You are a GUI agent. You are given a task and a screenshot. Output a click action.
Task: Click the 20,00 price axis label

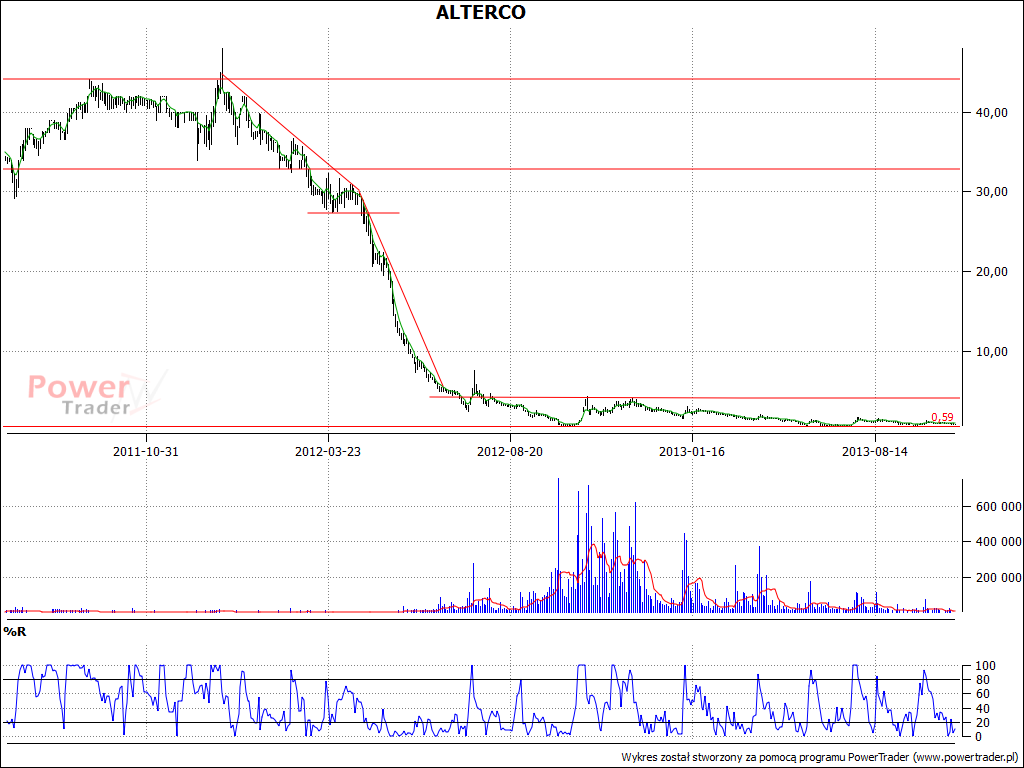click(992, 272)
